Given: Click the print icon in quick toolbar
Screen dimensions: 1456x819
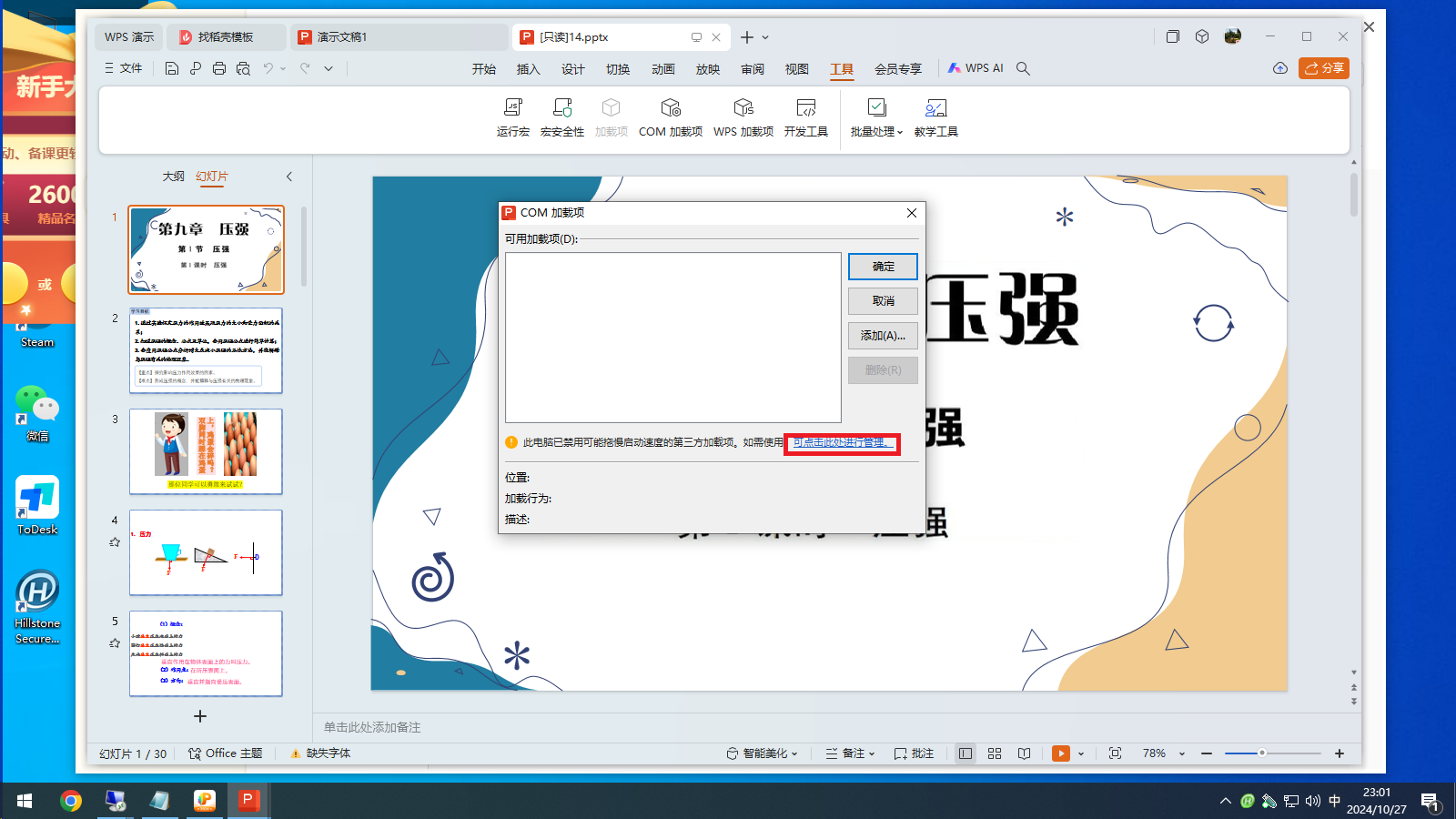Looking at the screenshot, I should pos(219,68).
